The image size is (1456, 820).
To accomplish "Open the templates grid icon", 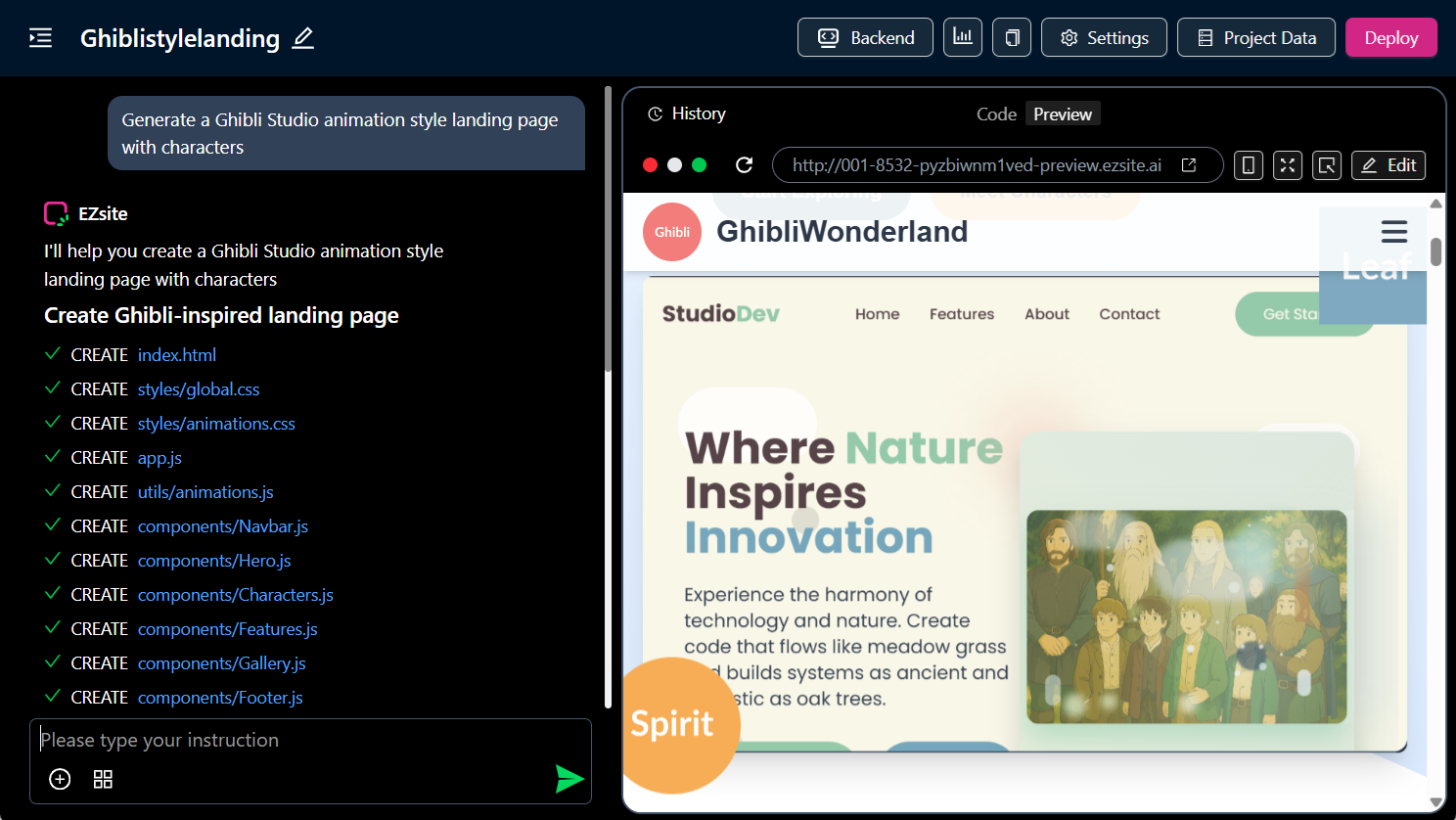I will [x=103, y=779].
